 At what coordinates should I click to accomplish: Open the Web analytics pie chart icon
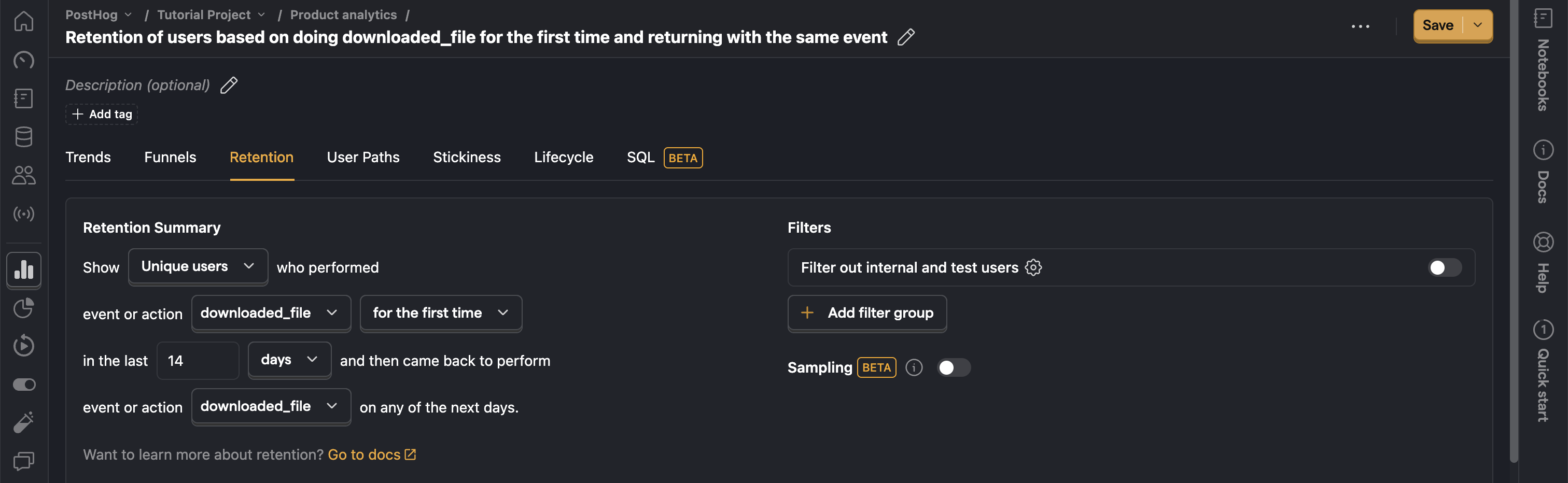click(x=24, y=308)
